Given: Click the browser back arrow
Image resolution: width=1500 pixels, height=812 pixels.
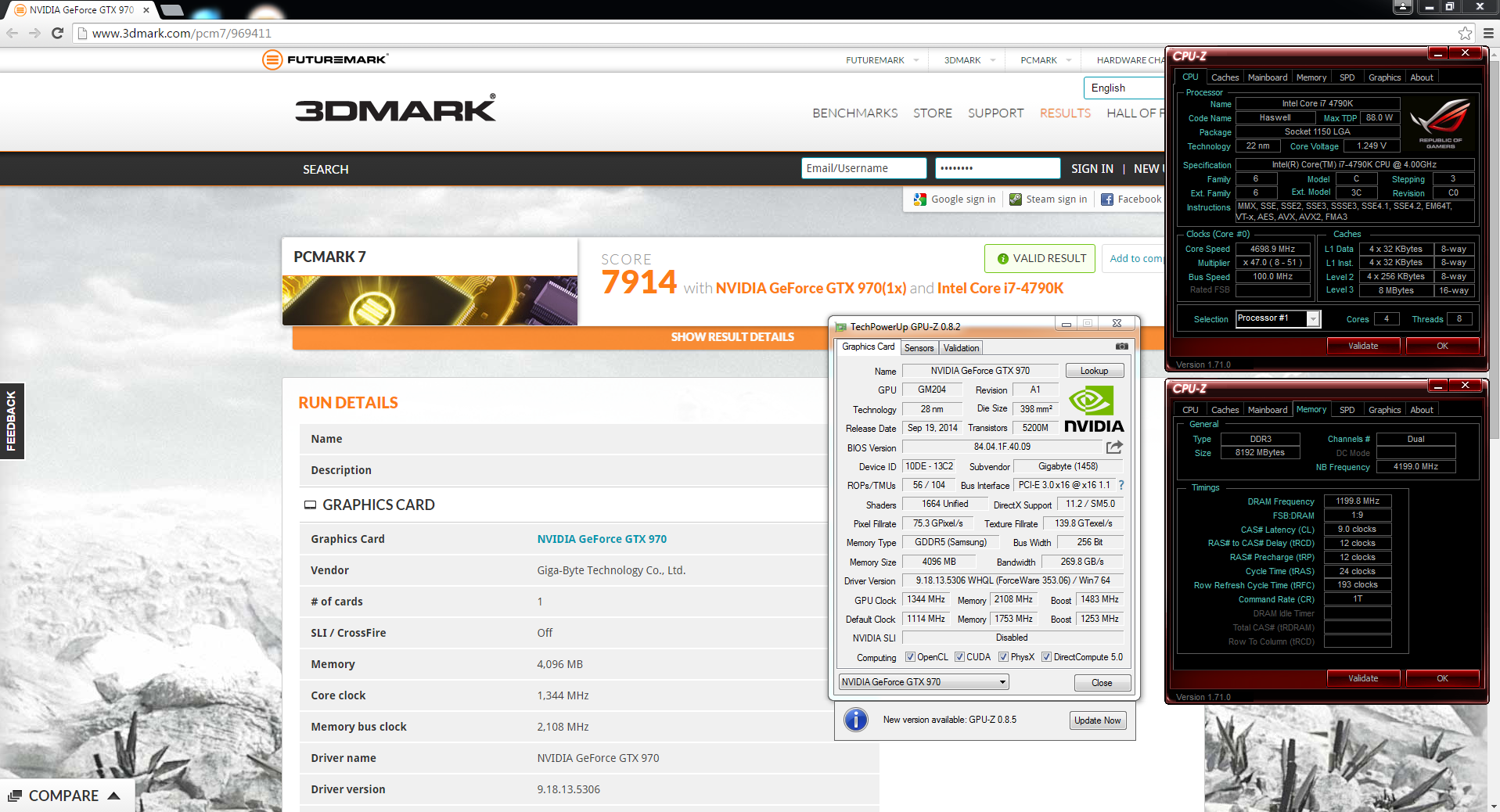Looking at the screenshot, I should coord(12,33).
